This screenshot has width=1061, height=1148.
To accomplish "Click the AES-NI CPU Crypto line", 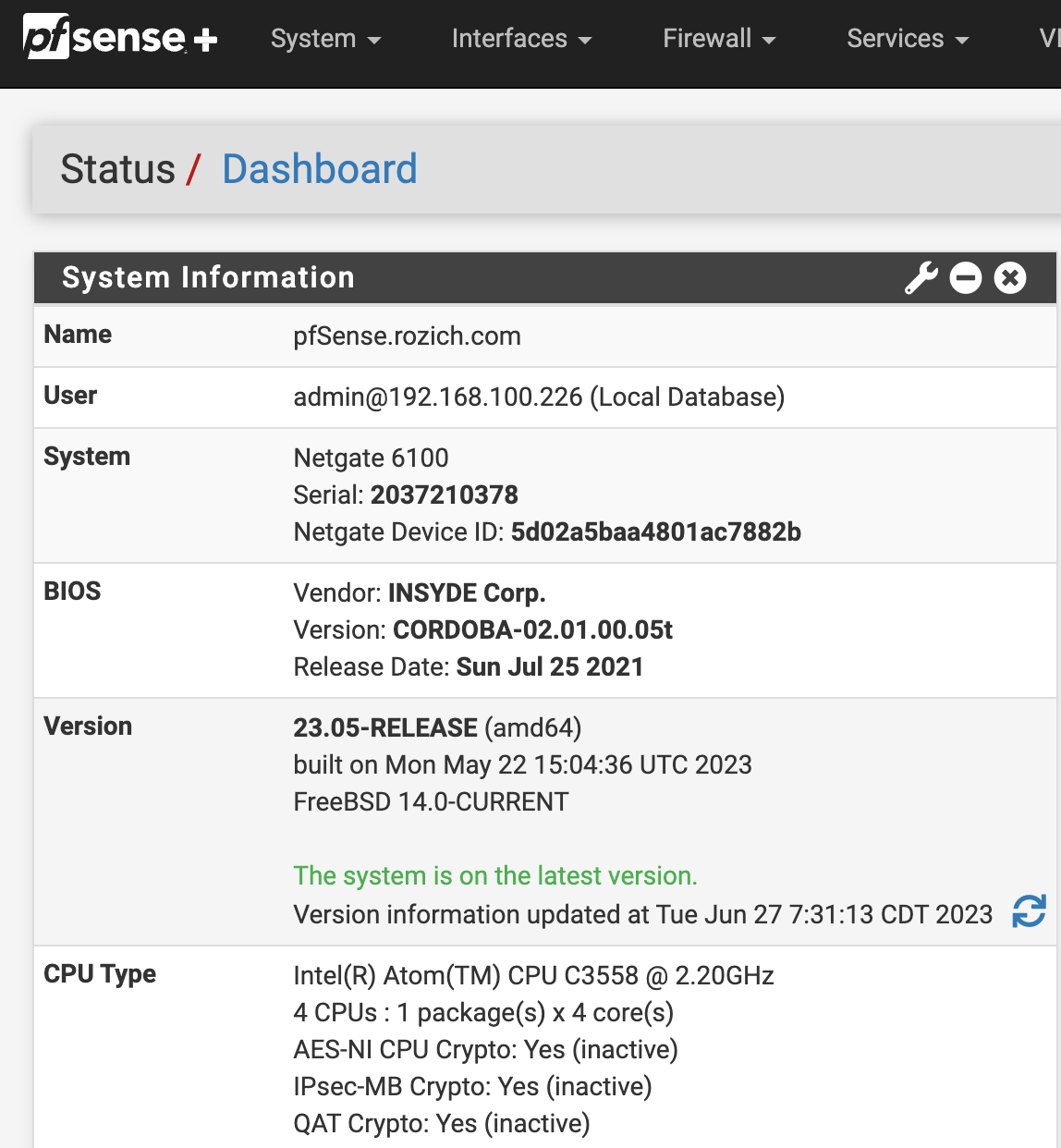I will click(x=486, y=1049).
